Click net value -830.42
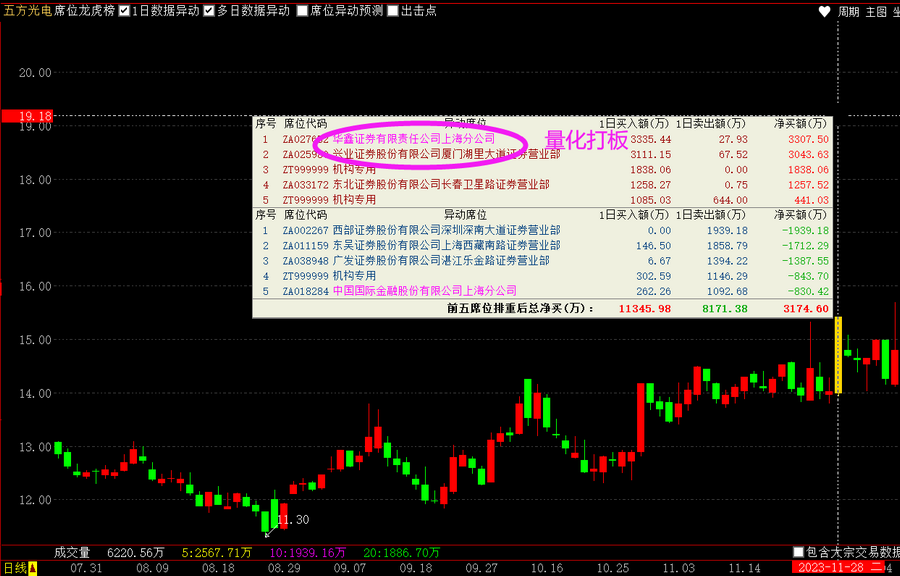Image resolution: width=900 pixels, height=576 pixels. (x=809, y=291)
